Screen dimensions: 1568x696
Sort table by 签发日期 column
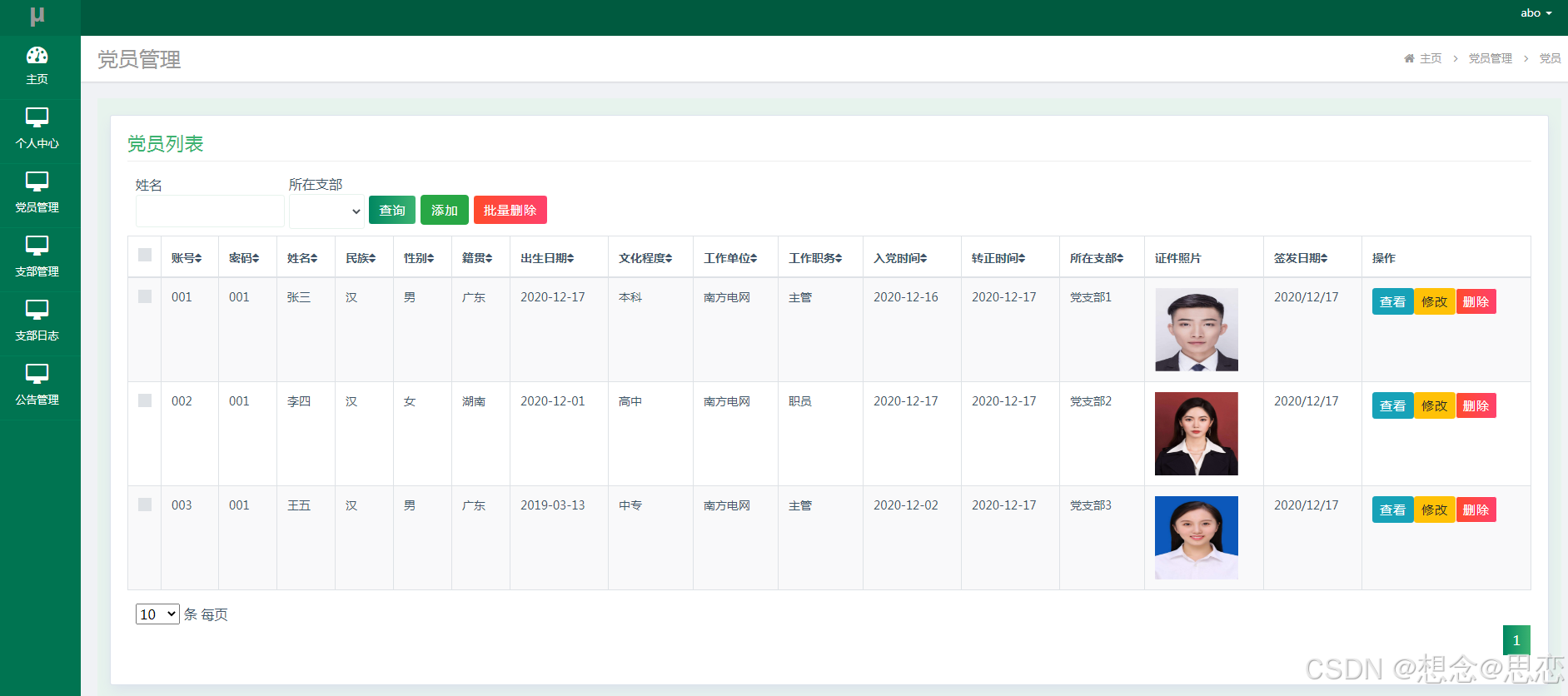(1301, 258)
